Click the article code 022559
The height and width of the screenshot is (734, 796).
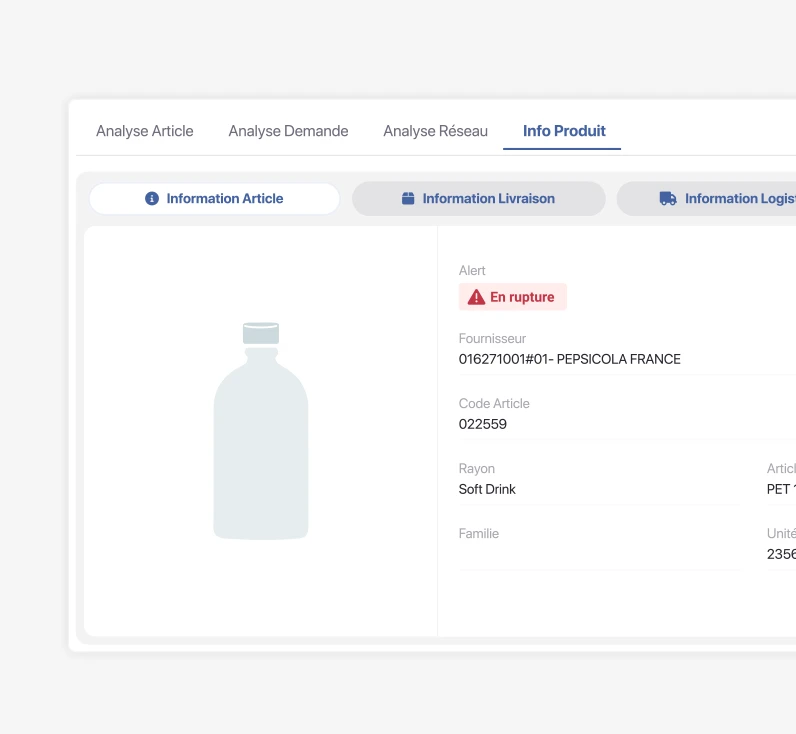(483, 424)
